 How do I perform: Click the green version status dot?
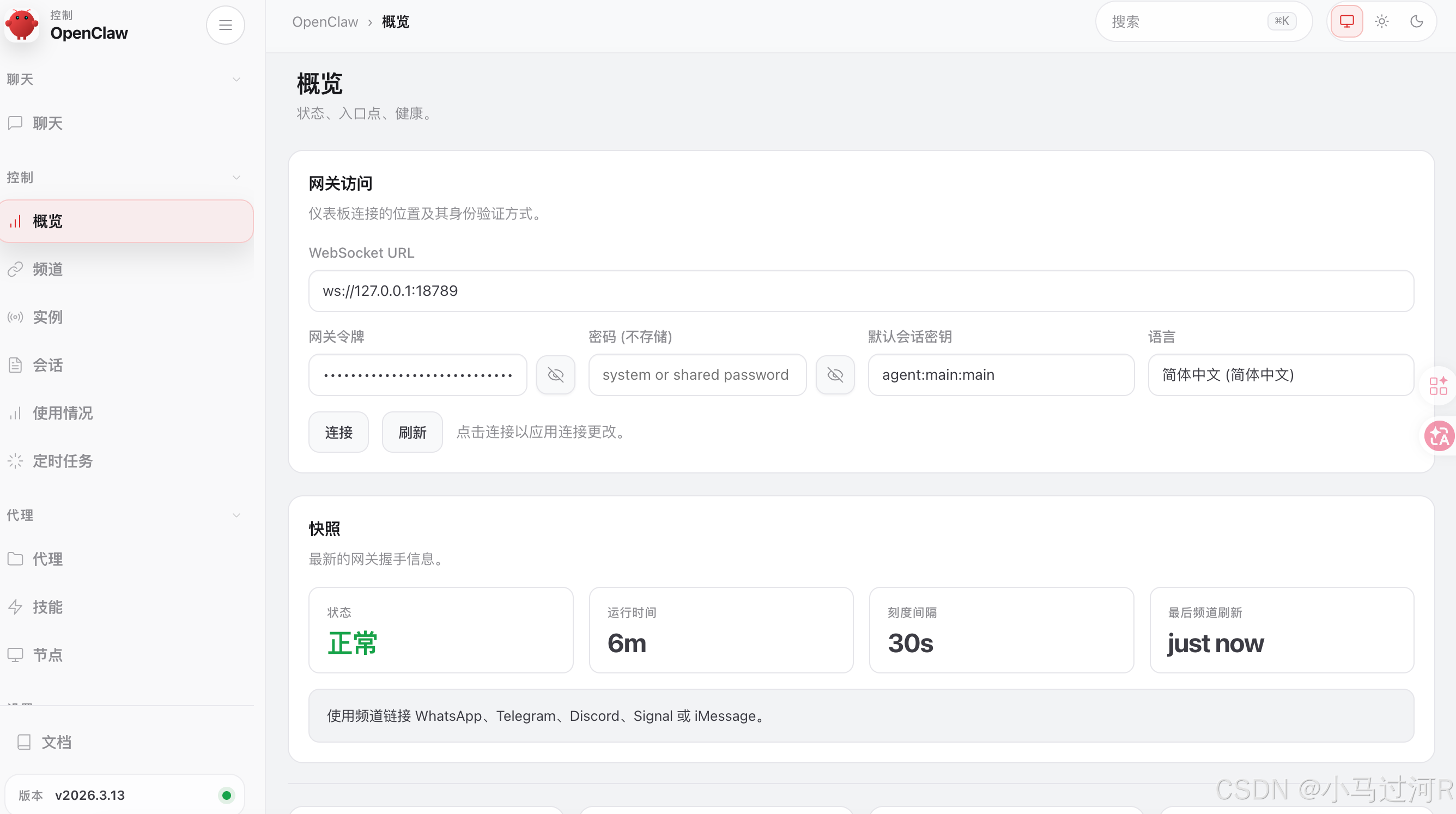pos(227,795)
